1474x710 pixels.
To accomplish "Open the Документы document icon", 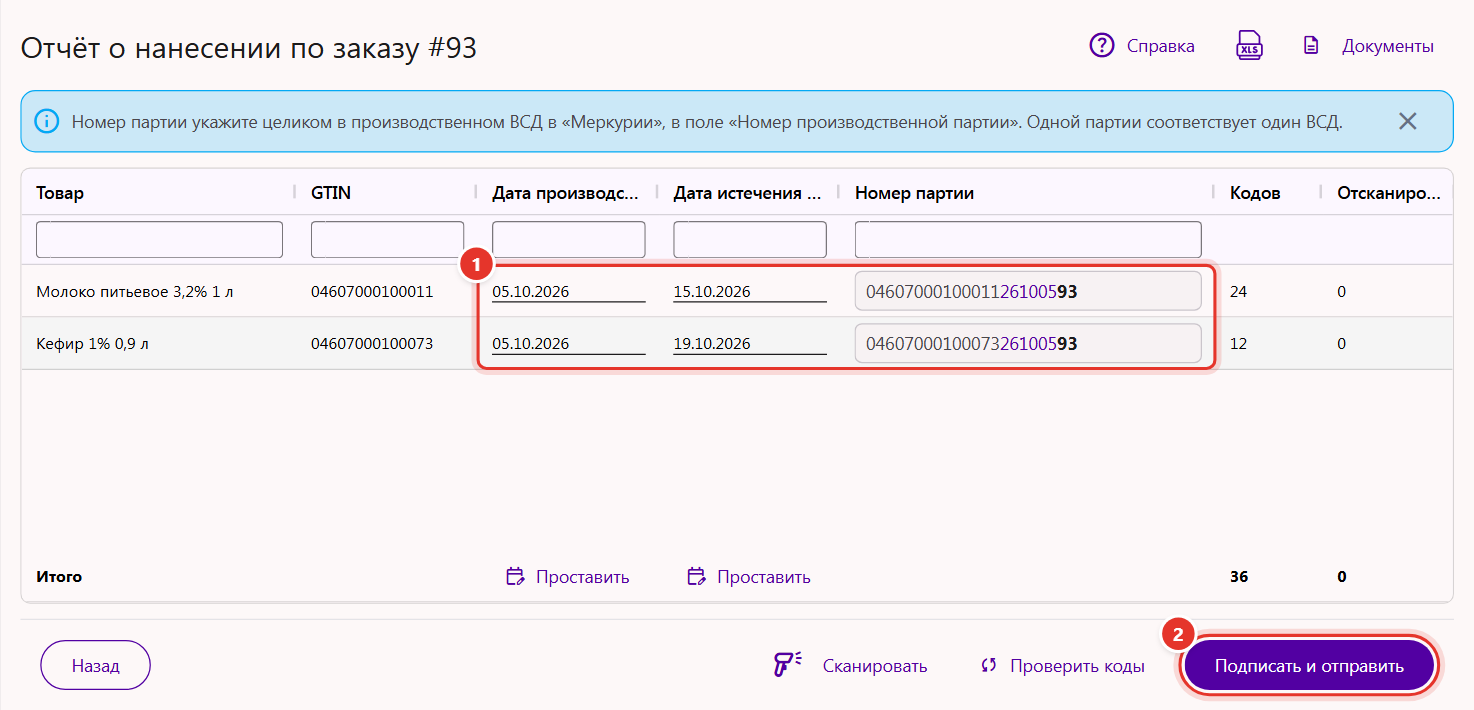I will click(1311, 46).
